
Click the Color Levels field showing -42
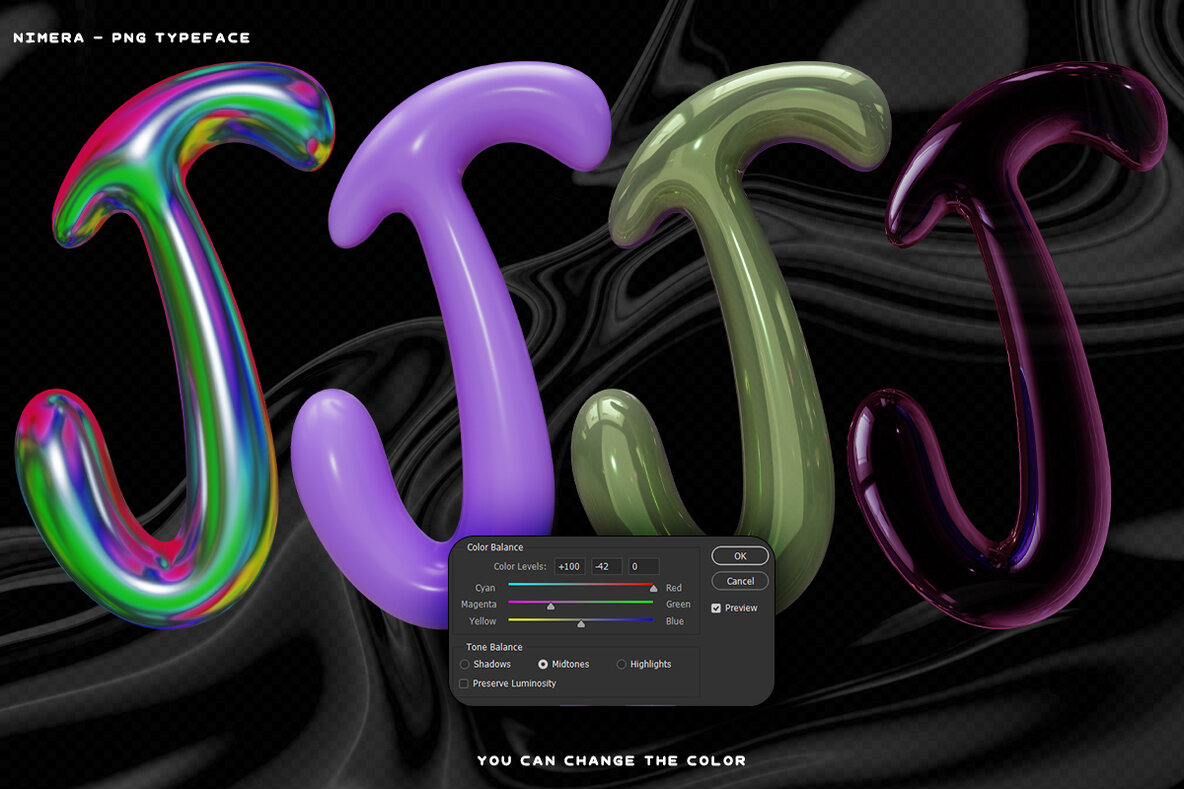point(605,566)
